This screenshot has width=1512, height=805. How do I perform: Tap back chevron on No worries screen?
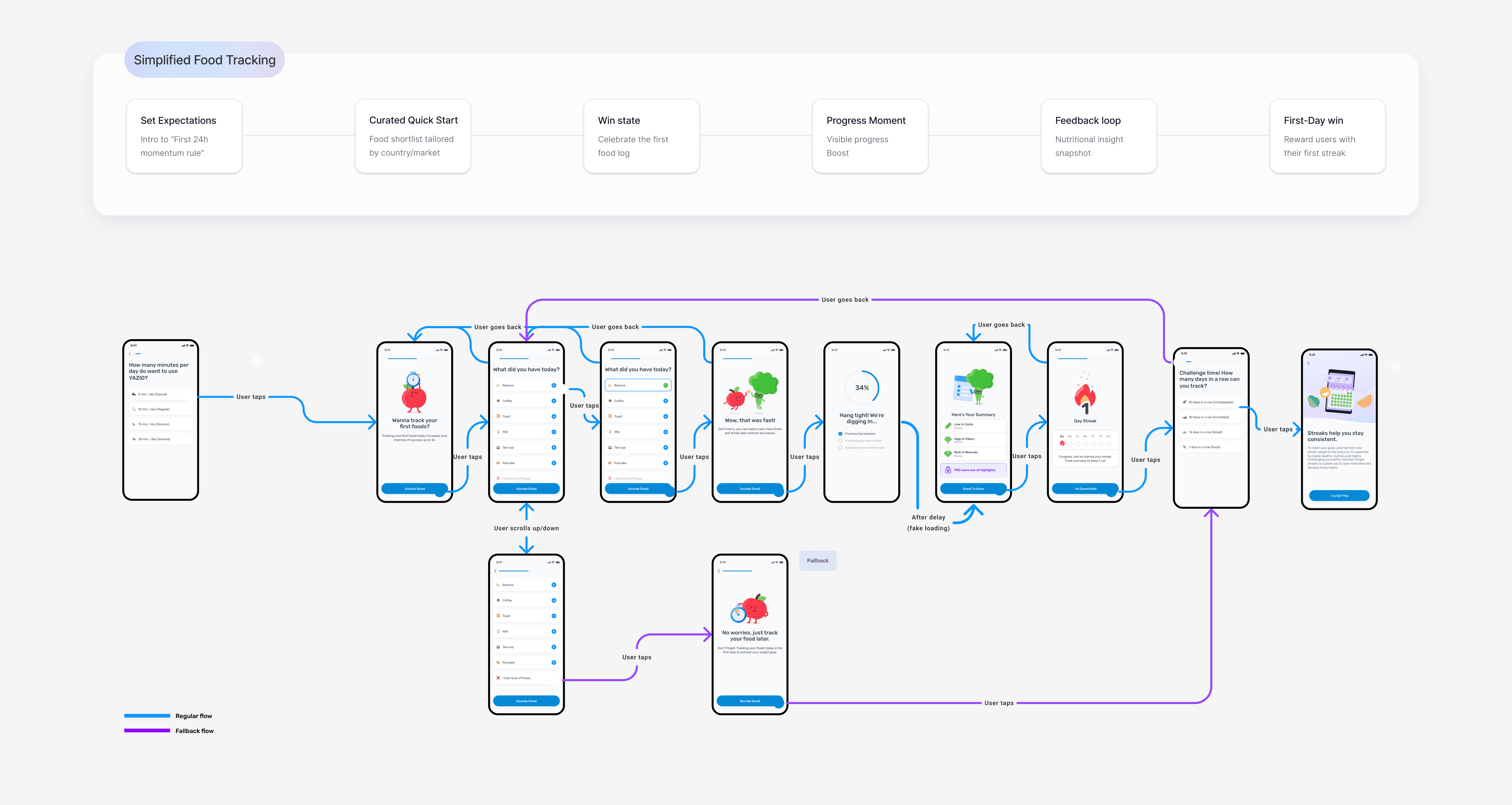pyautogui.click(x=718, y=571)
